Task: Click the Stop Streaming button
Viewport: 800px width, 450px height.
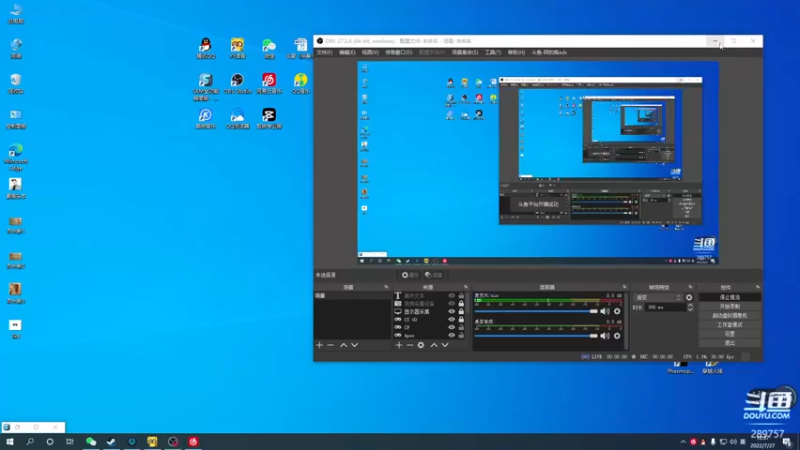Action: (730, 297)
